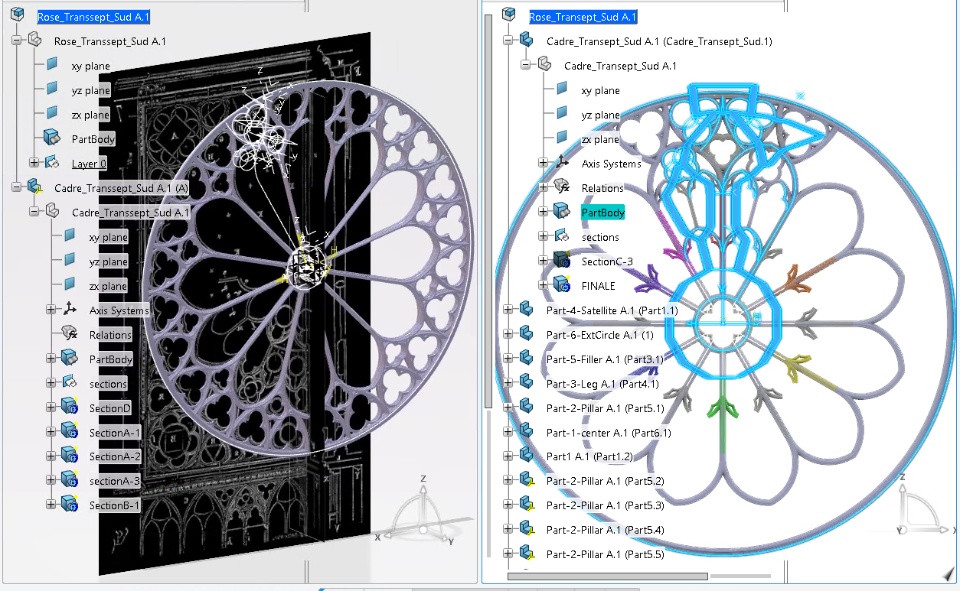Select yz plane under Cadre_Transsept_Sud A.1 left tree
960x591 pixels.
point(108,262)
